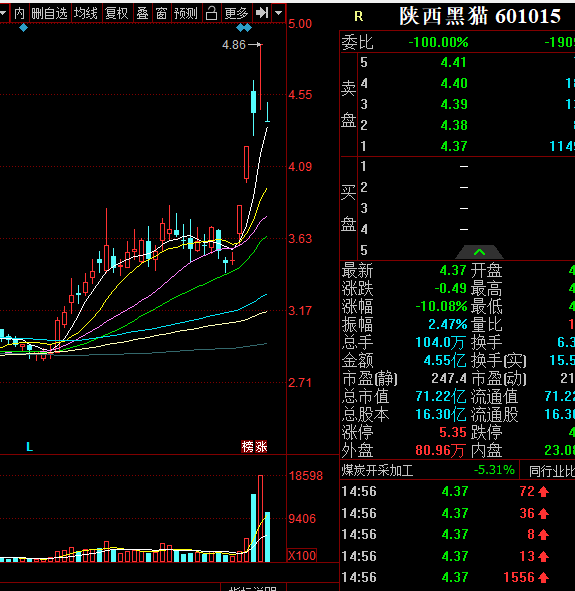Click the 14:56 tick with volume 72
Image resolution: width=575 pixels, height=591 pixels.
[x=458, y=491]
